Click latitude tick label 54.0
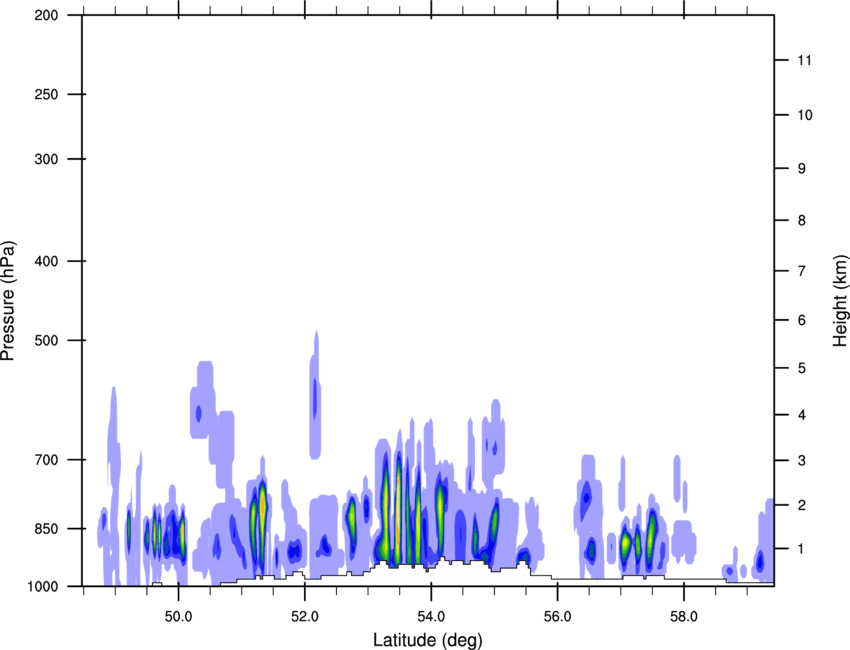The height and width of the screenshot is (650, 850). (431, 617)
